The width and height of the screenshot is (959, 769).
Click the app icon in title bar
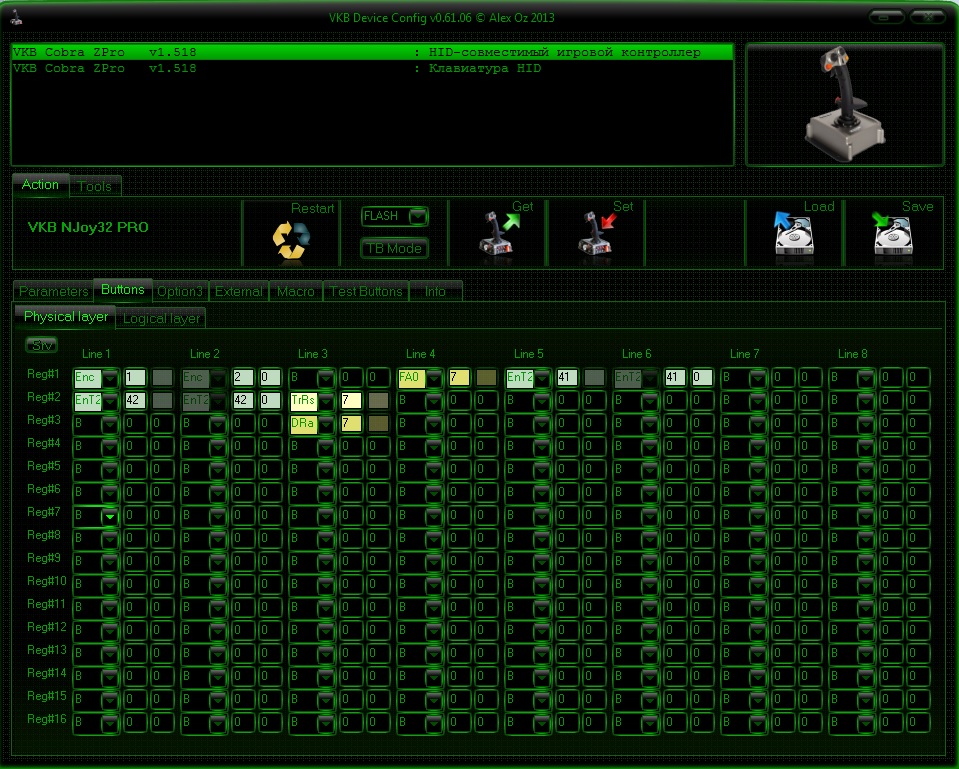[17, 17]
